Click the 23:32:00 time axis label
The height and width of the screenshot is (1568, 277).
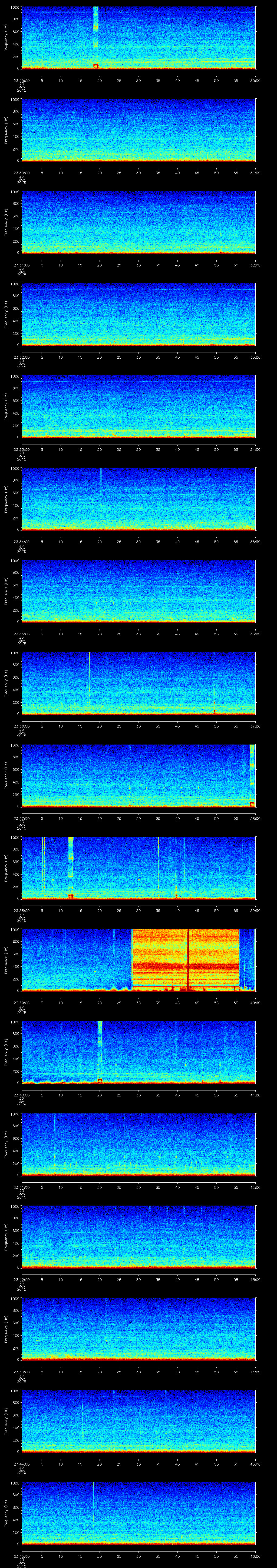pyautogui.click(x=22, y=357)
